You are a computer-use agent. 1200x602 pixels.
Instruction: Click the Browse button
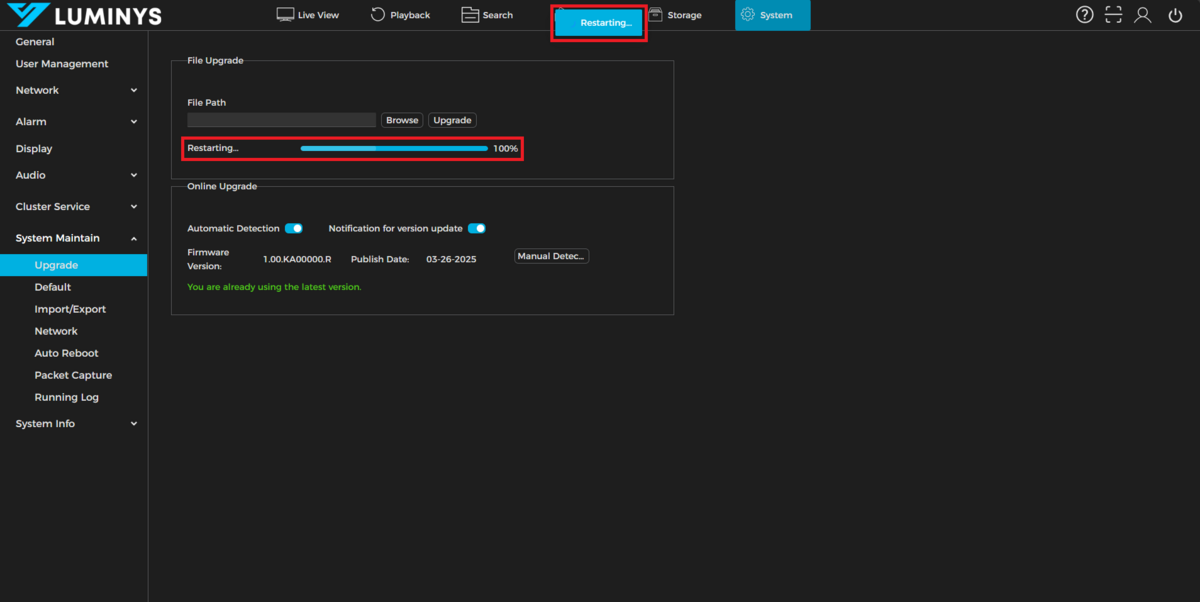[402, 120]
